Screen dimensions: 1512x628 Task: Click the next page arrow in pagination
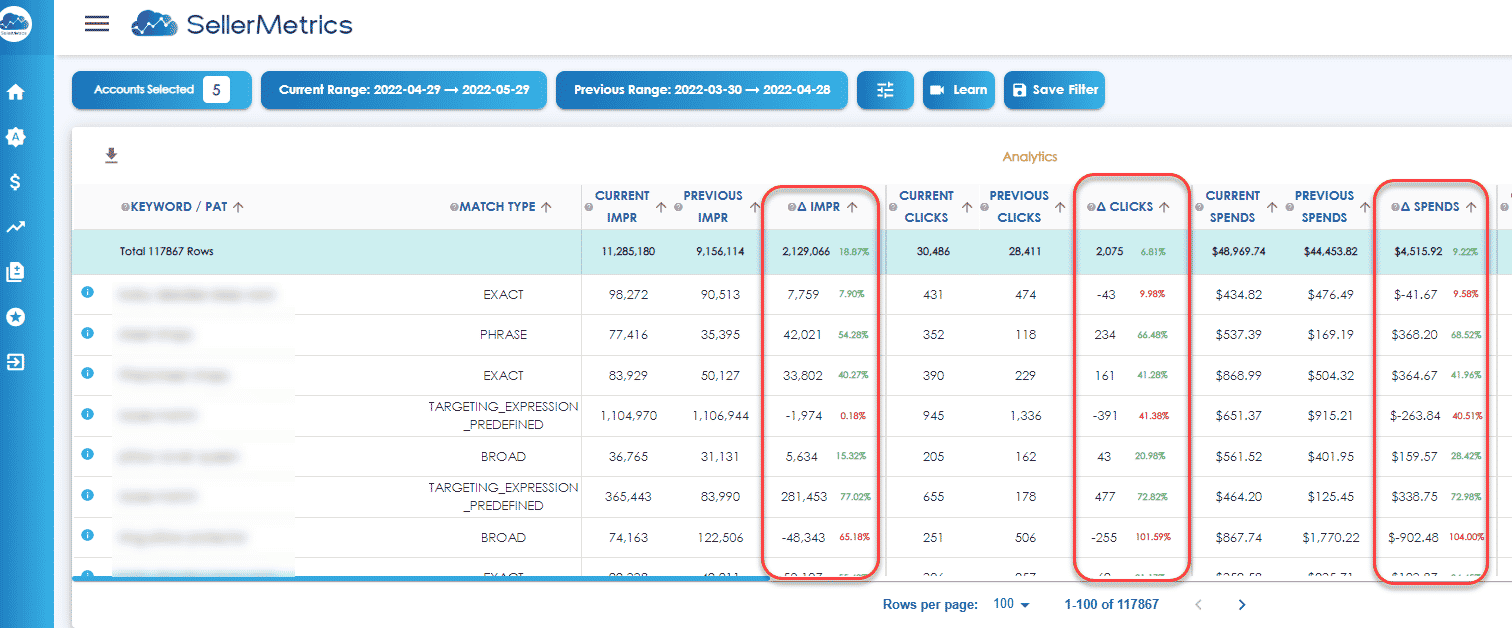click(x=1241, y=604)
